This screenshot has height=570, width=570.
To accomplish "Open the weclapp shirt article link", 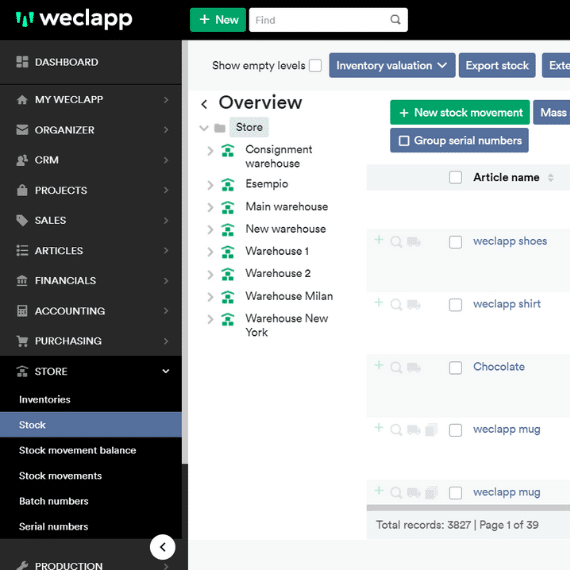I will tap(507, 304).
